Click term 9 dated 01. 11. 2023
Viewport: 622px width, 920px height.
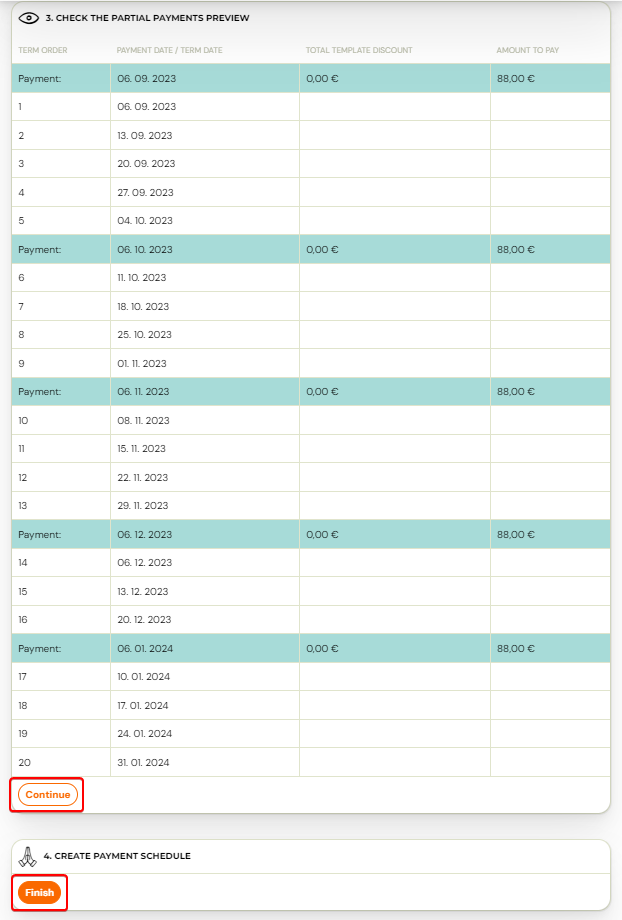click(x=311, y=363)
